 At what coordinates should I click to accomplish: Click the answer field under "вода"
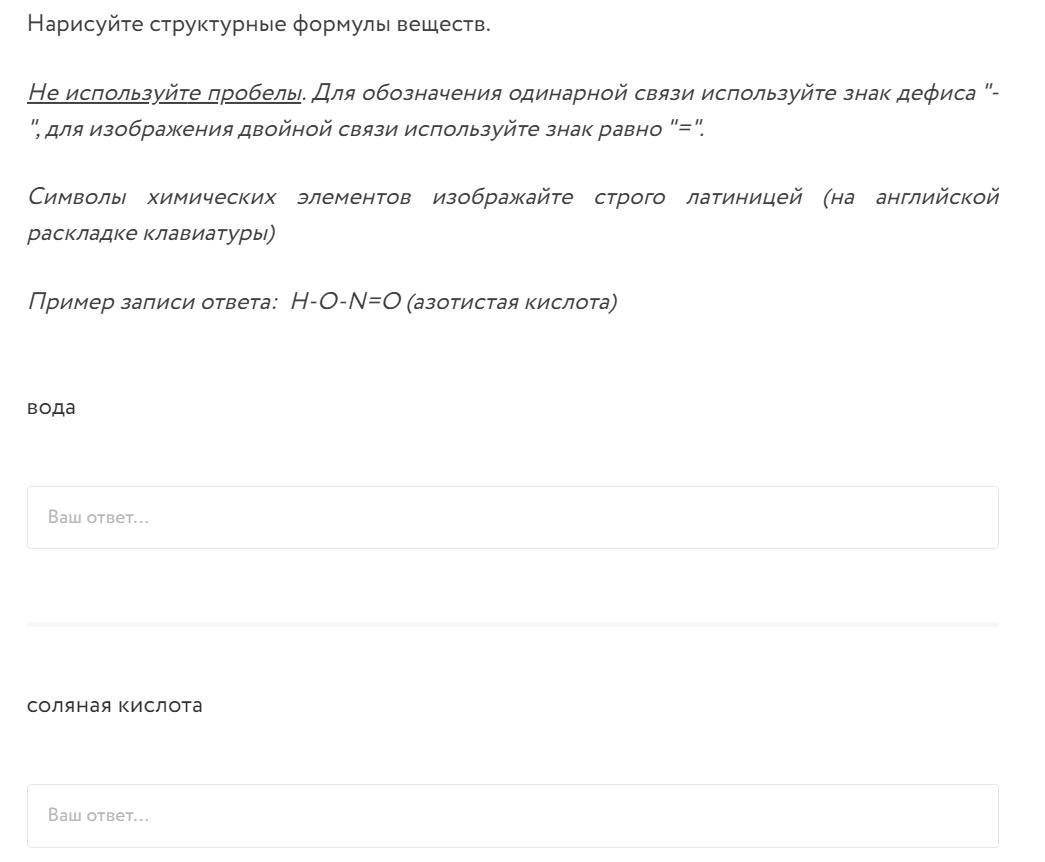point(512,517)
